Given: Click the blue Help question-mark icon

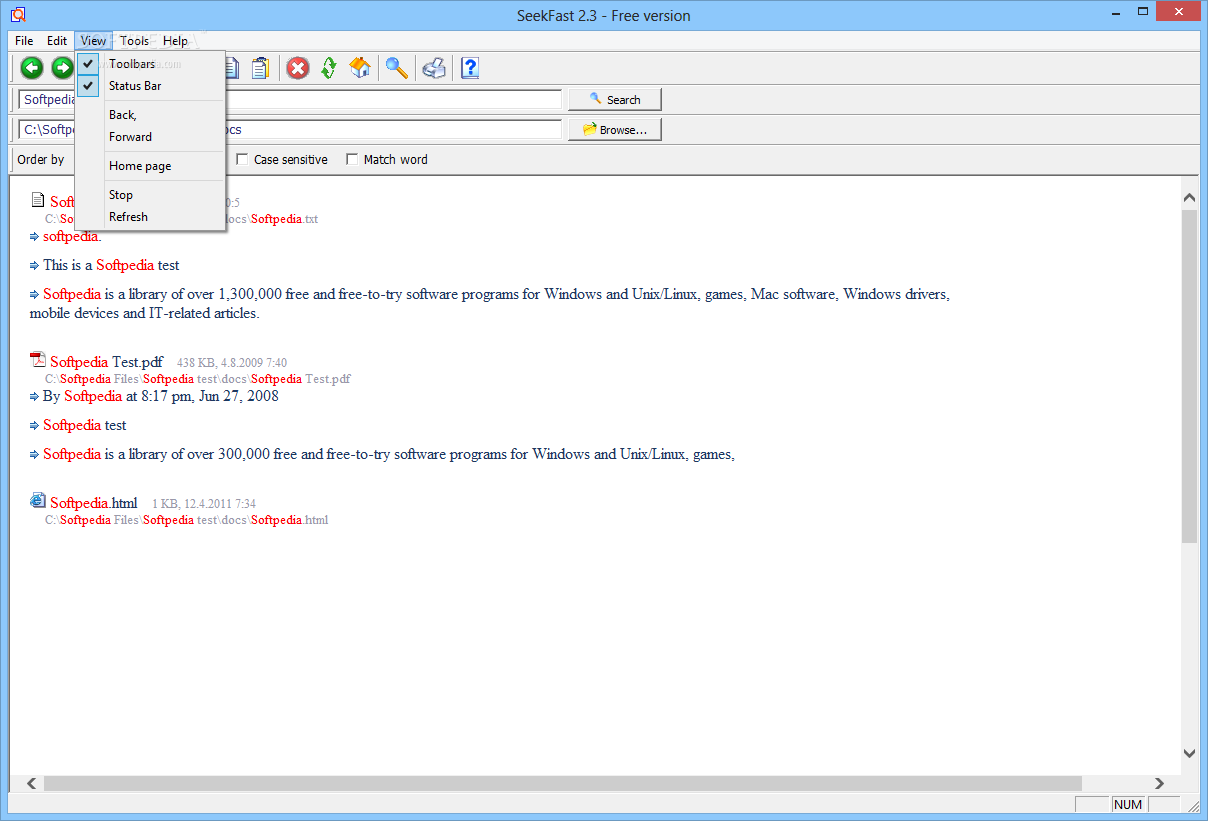Looking at the screenshot, I should click(470, 68).
